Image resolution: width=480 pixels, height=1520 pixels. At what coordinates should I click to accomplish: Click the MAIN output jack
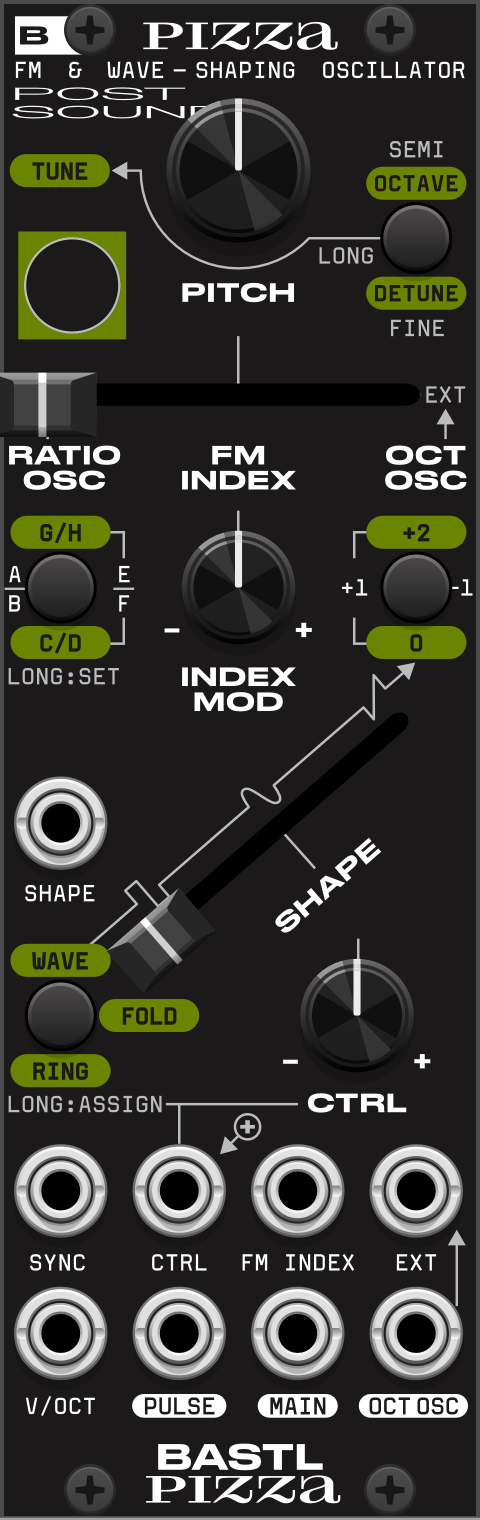click(297, 1334)
